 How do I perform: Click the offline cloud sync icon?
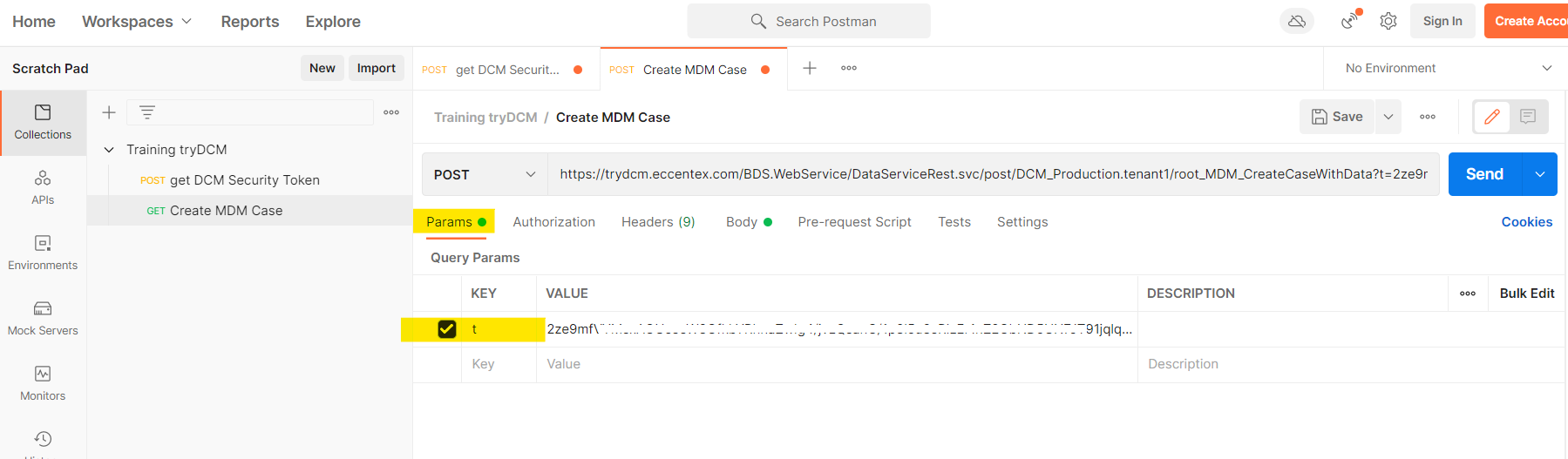coord(1297,21)
